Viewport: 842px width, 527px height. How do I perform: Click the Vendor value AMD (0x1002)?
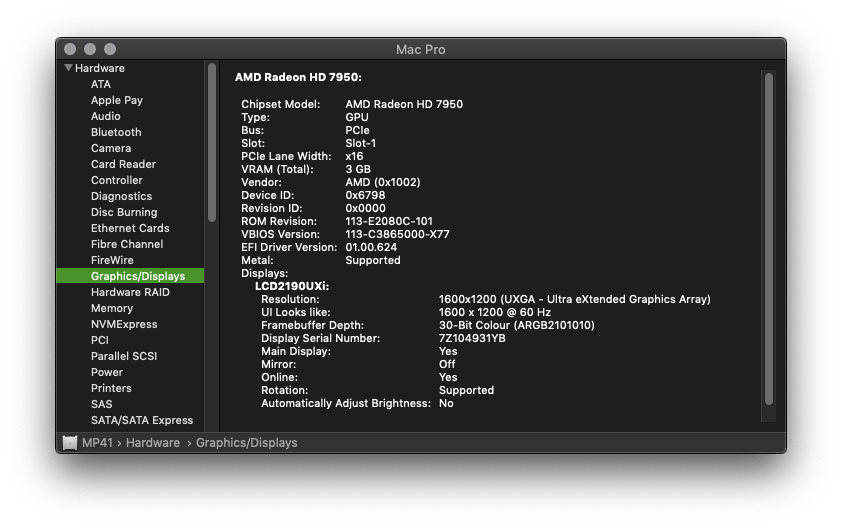pyautogui.click(x=382, y=182)
